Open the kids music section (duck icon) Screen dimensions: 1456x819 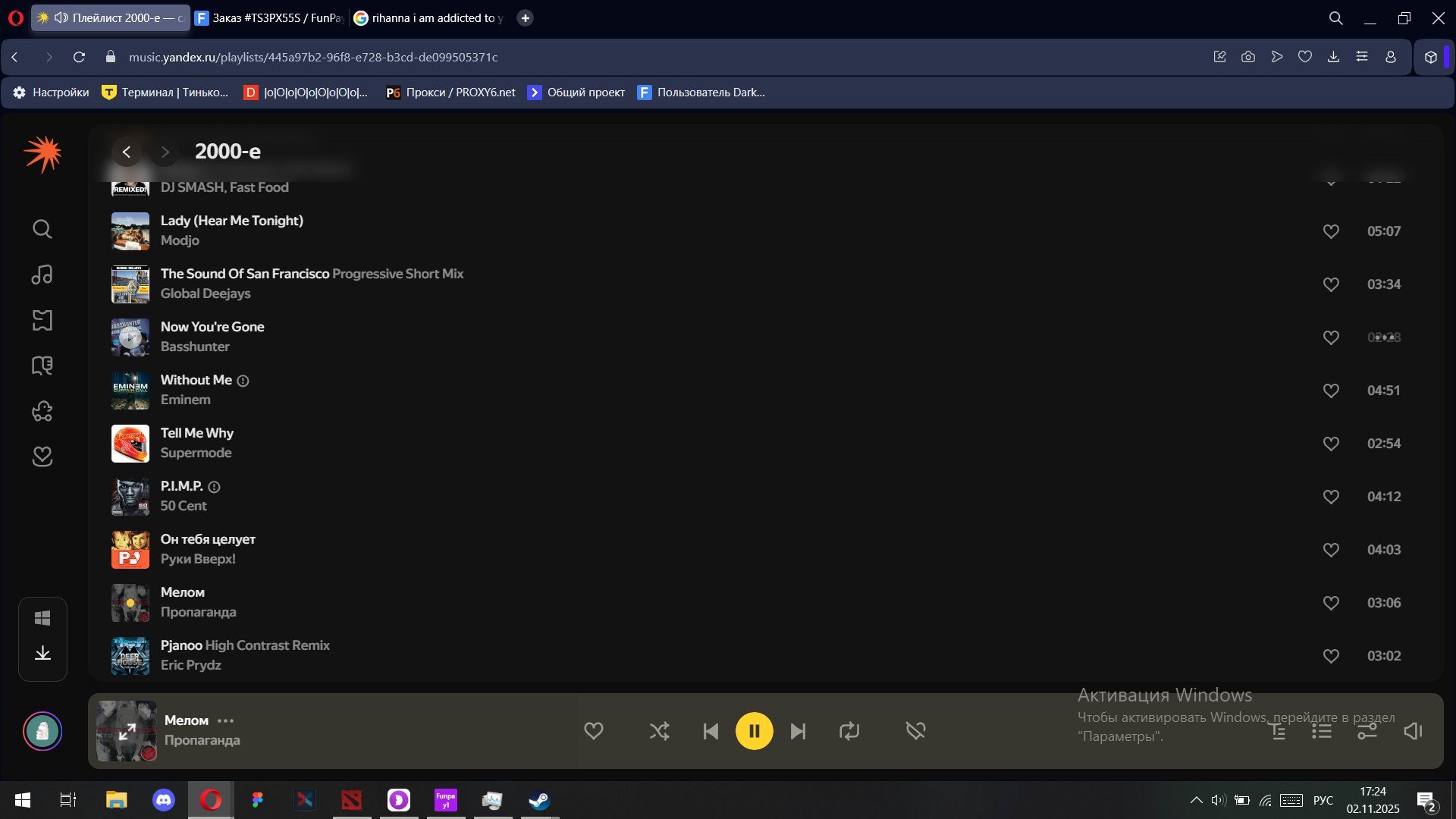(42, 411)
